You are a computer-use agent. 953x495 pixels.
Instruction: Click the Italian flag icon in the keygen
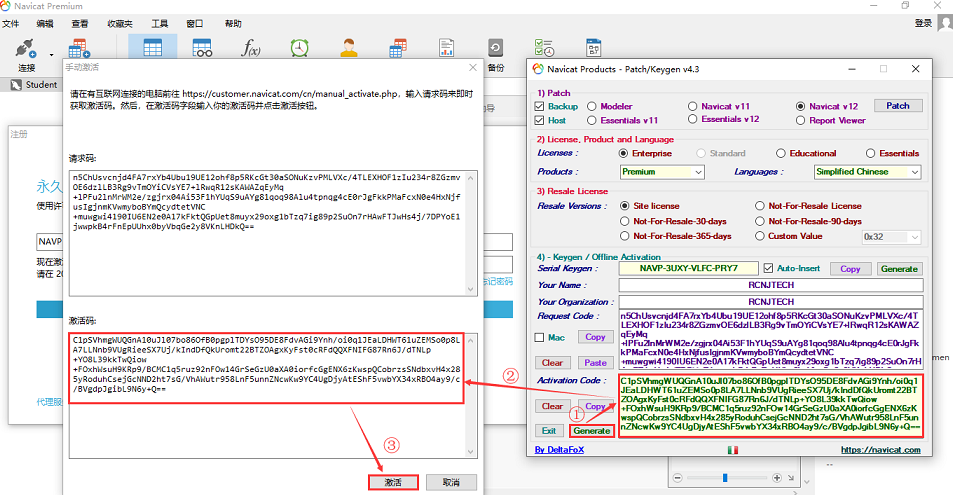tap(733, 450)
